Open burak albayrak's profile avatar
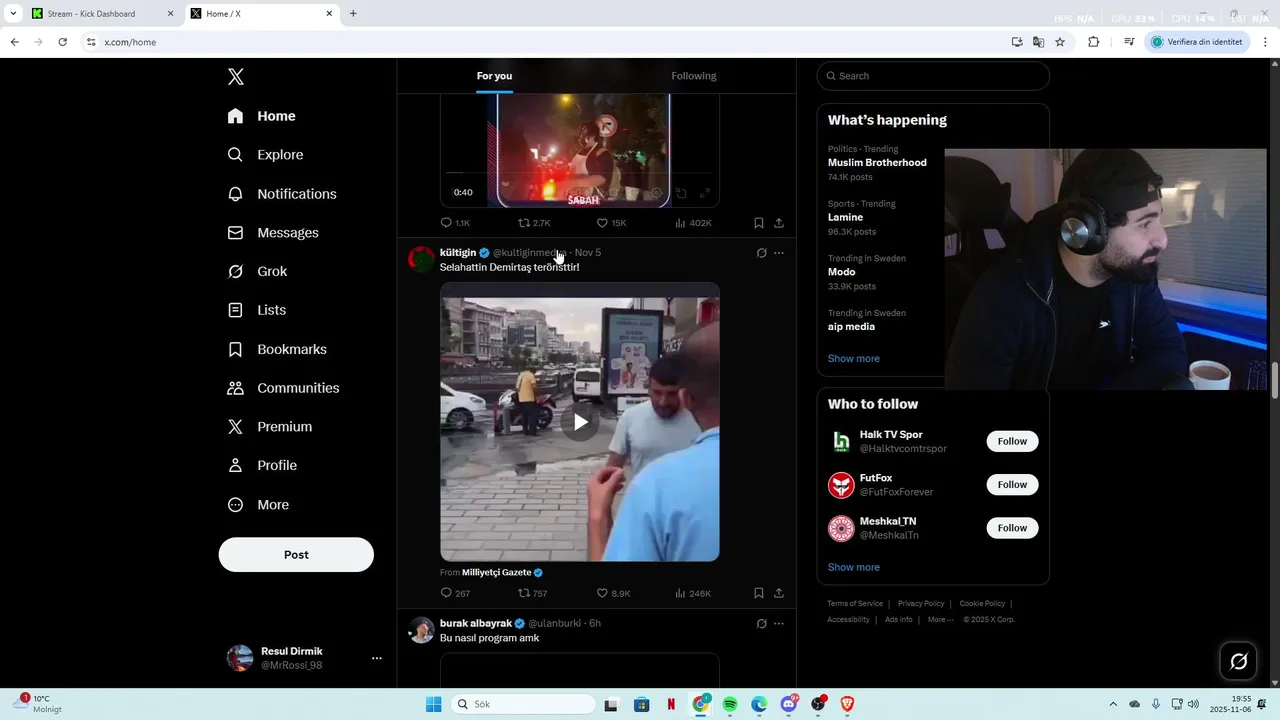 coord(421,630)
